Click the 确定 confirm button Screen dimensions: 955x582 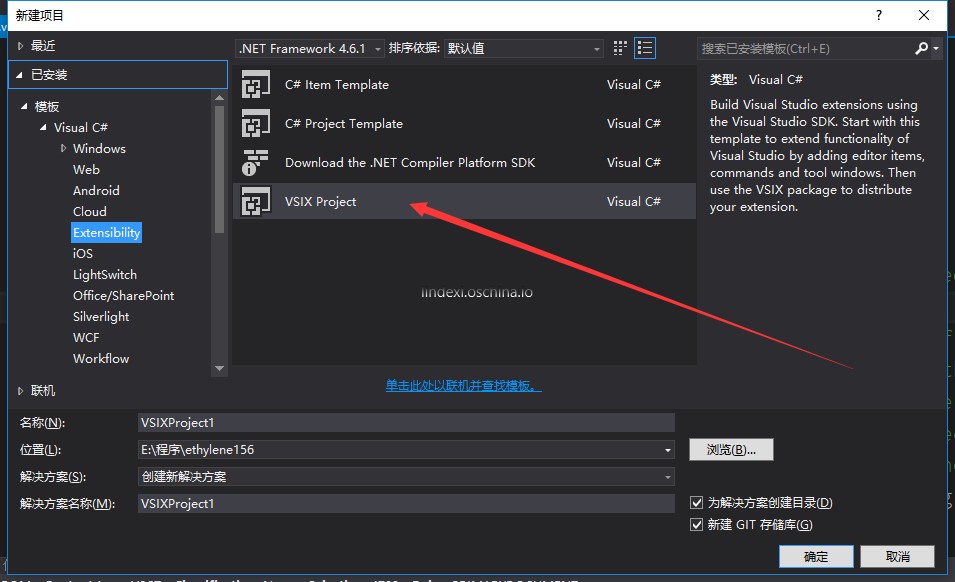pos(815,556)
